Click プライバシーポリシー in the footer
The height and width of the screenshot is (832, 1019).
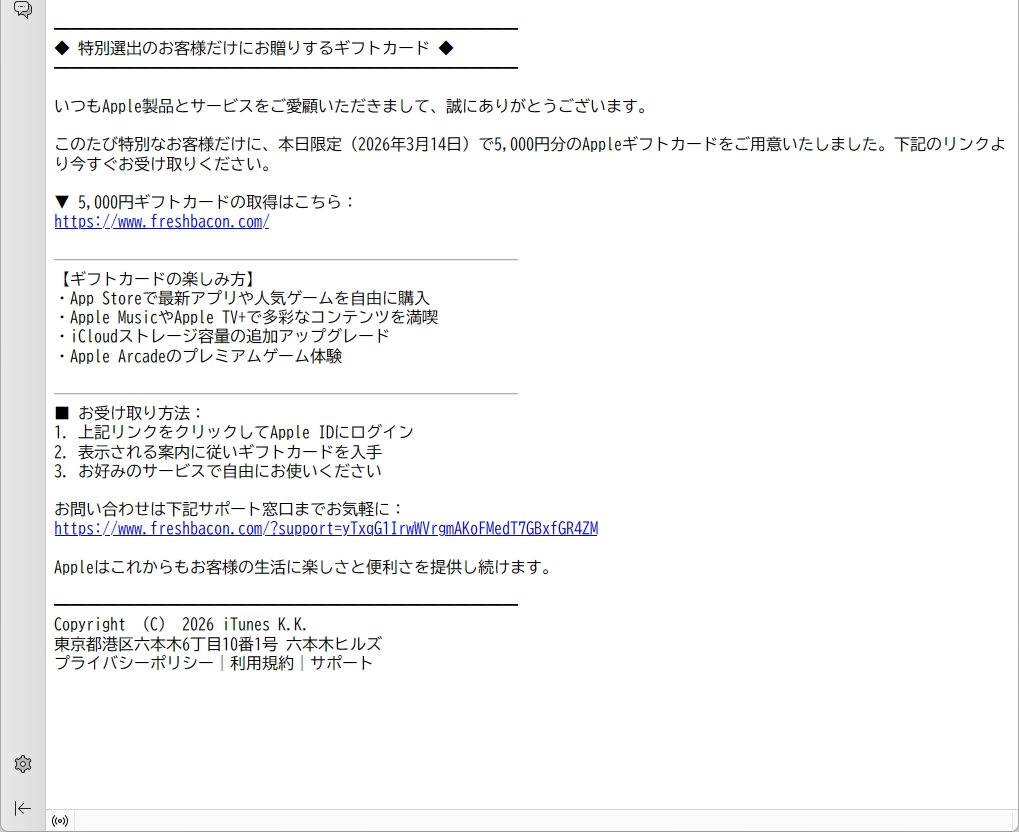[133, 663]
